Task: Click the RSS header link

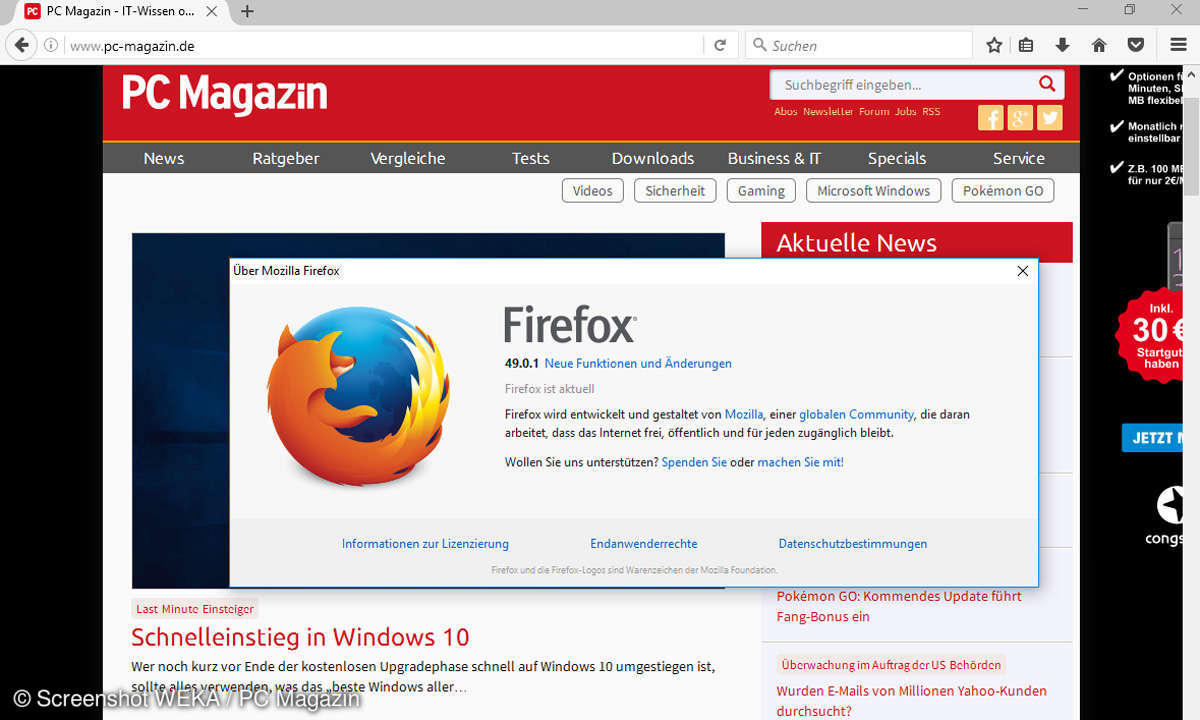Action: tap(931, 112)
